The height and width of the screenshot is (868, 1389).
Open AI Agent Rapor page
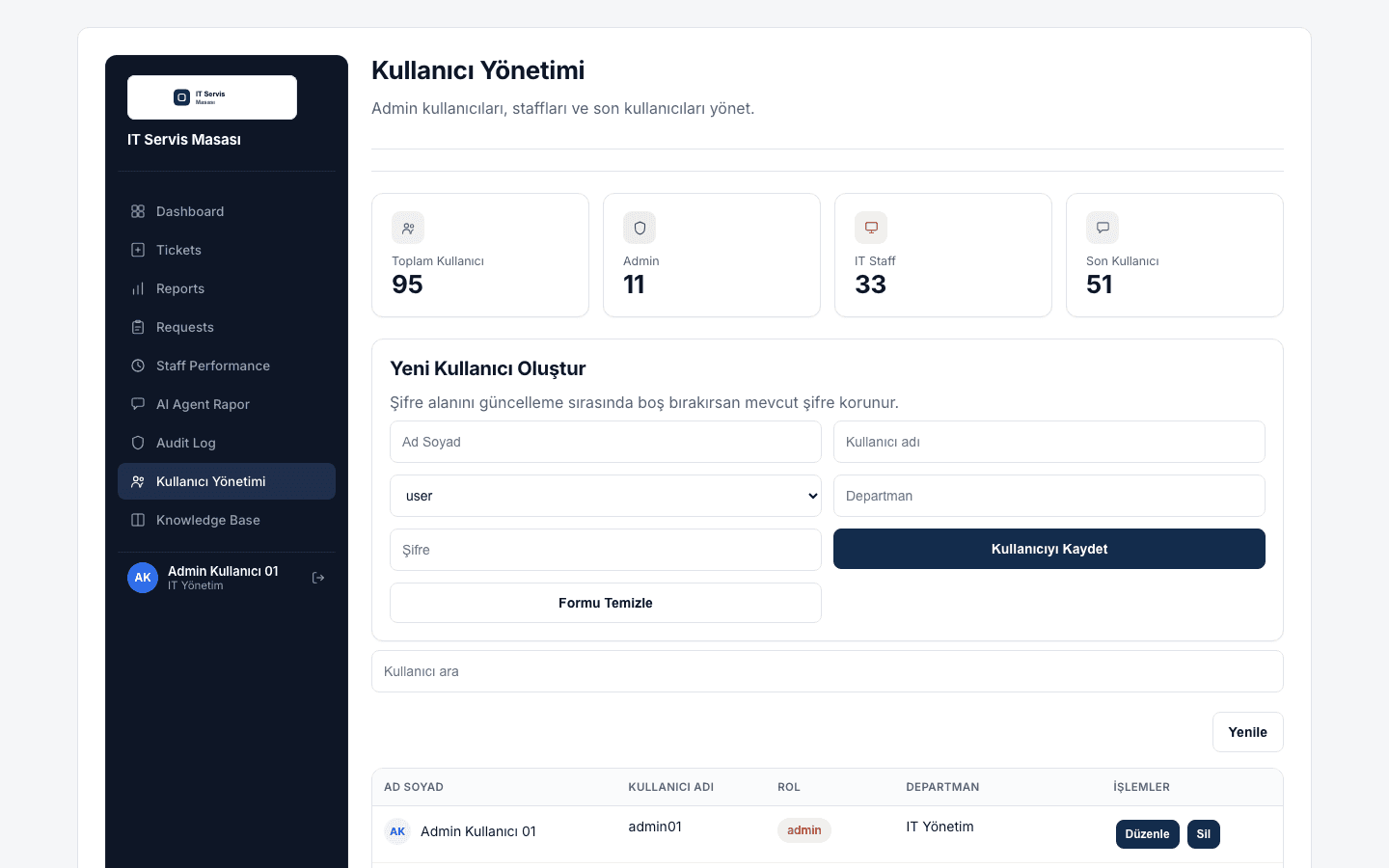click(x=227, y=404)
